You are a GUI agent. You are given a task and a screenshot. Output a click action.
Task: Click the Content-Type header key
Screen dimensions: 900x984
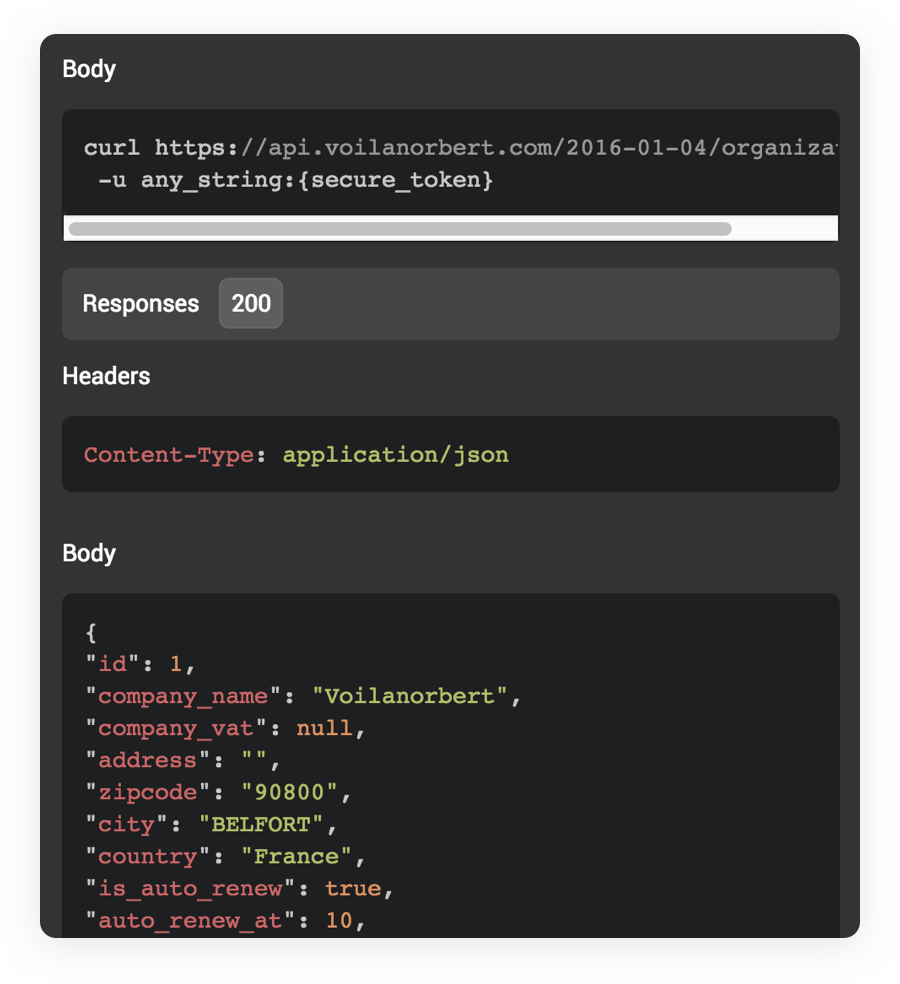(168, 454)
